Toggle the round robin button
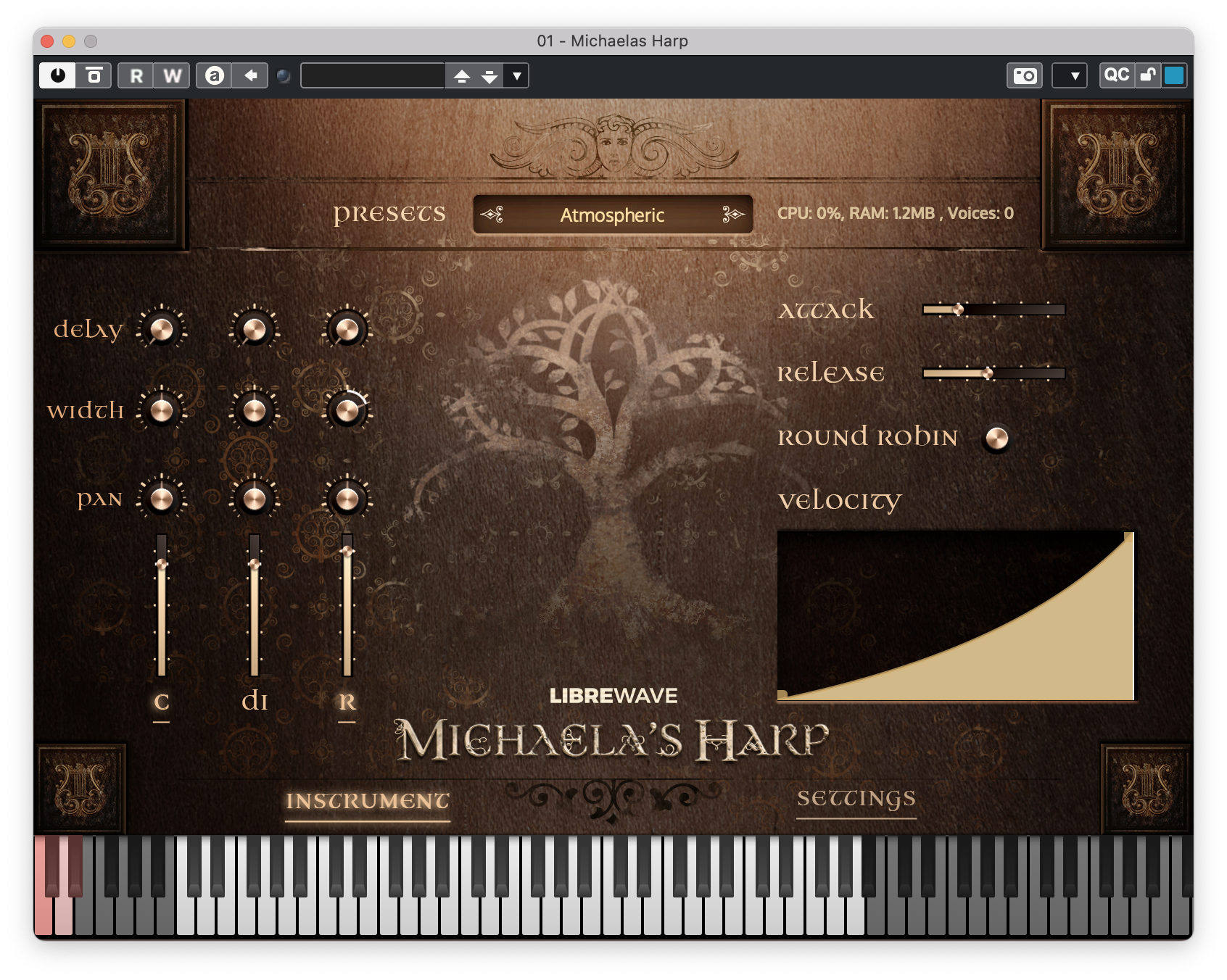The image size is (1227, 980). (997, 438)
